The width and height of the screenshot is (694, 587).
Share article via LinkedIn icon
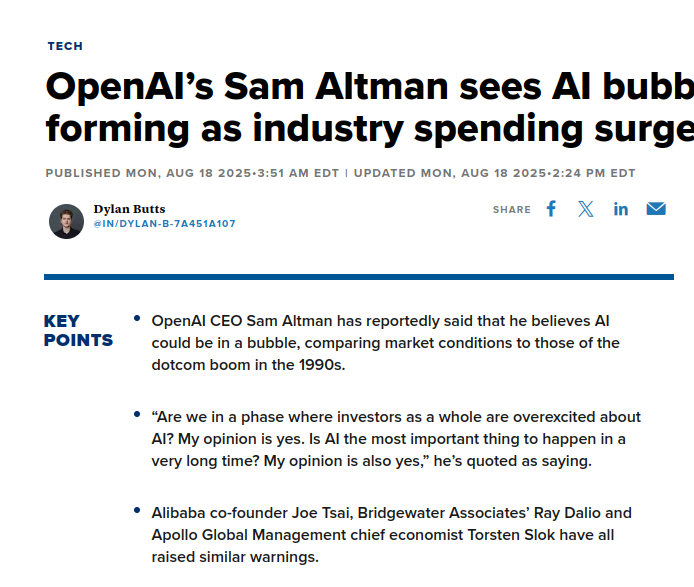coord(621,209)
